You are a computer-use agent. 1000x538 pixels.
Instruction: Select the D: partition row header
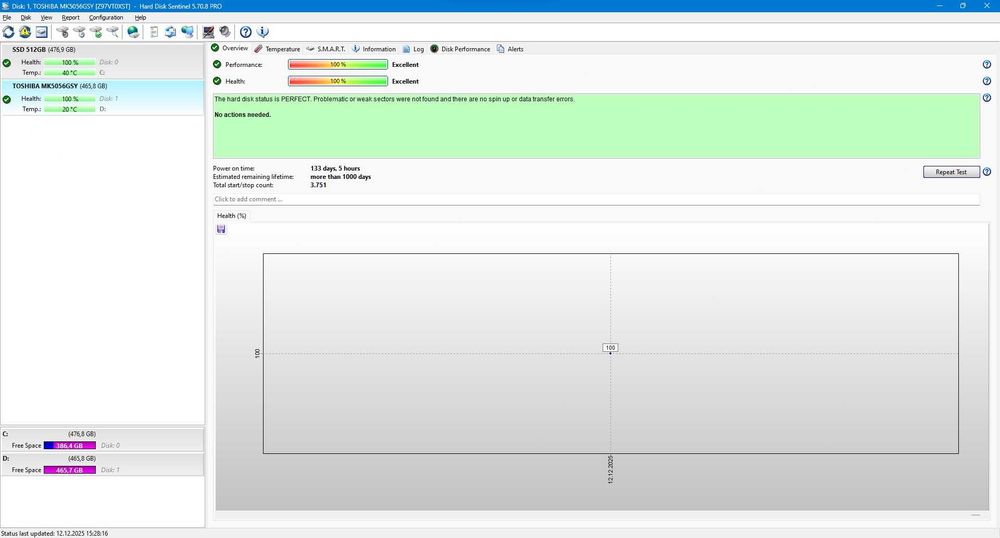[x=102, y=458]
